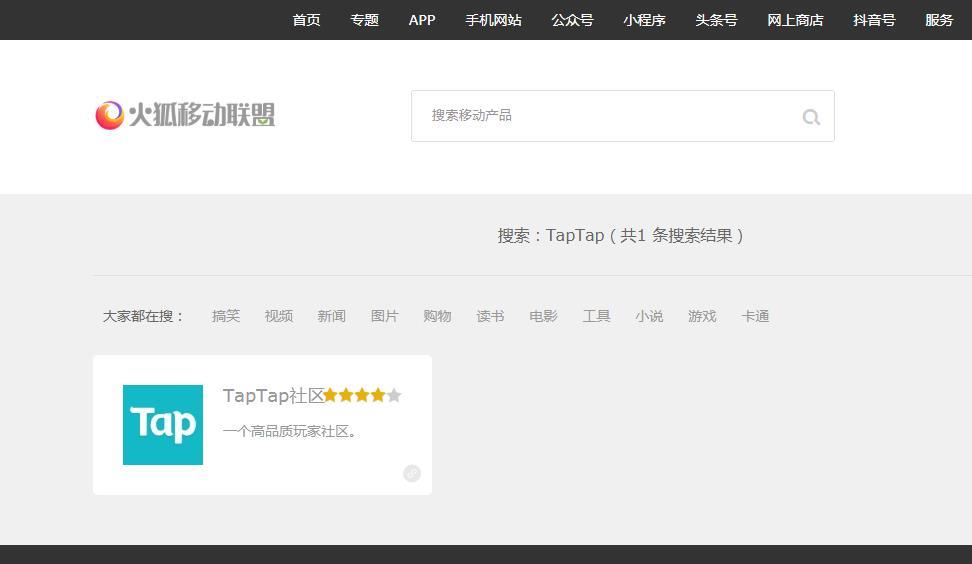This screenshot has height=564, width=972.
Task: Click description 一个高品质玩家社区。
Action: (291, 431)
